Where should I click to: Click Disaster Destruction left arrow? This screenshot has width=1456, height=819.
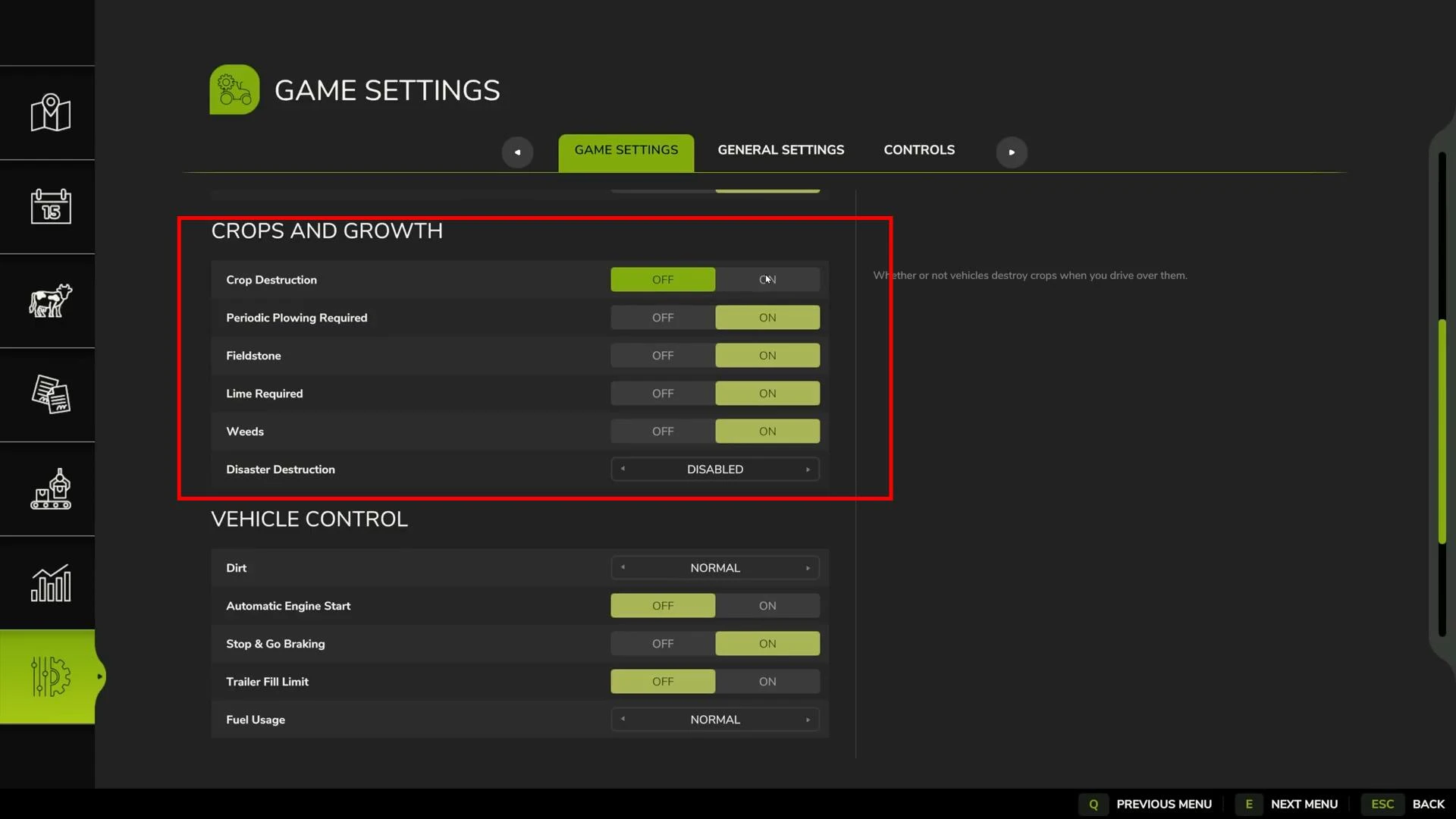point(623,469)
